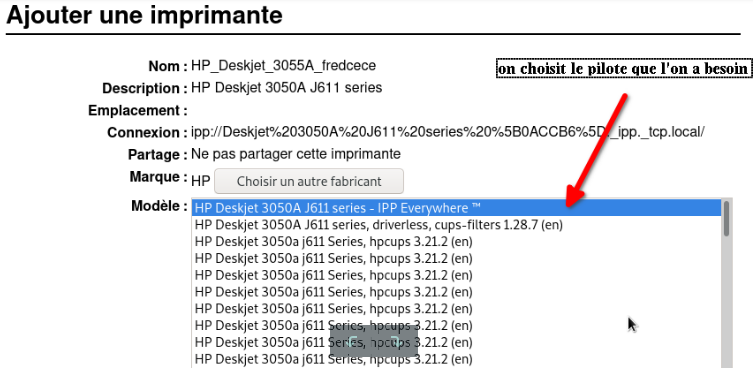This screenshot has width=753, height=368.
Task: Click the ipp:// connection URI text
Action: pyautogui.click(x=448, y=132)
